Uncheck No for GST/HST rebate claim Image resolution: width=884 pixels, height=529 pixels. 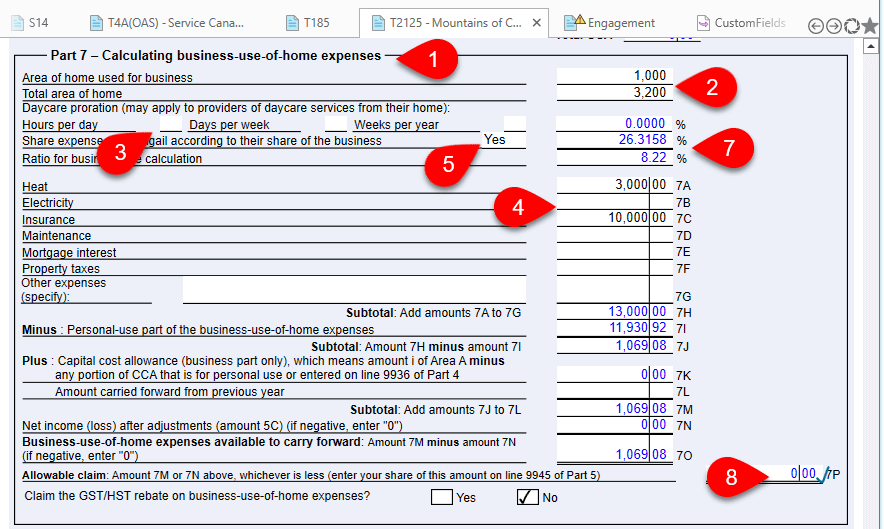528,497
